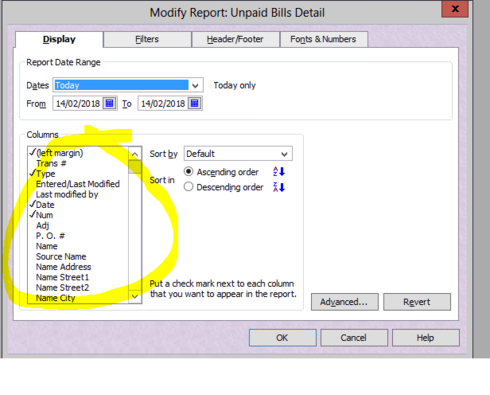Check the Entered/Last Modified column
The width and height of the screenshot is (490, 395).
(78, 184)
